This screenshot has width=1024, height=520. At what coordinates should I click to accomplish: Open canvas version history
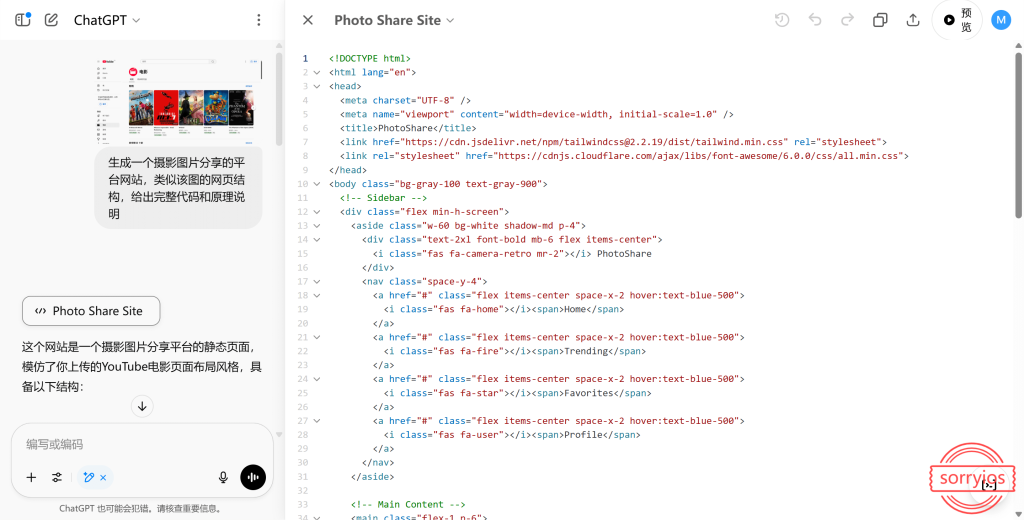point(782,20)
